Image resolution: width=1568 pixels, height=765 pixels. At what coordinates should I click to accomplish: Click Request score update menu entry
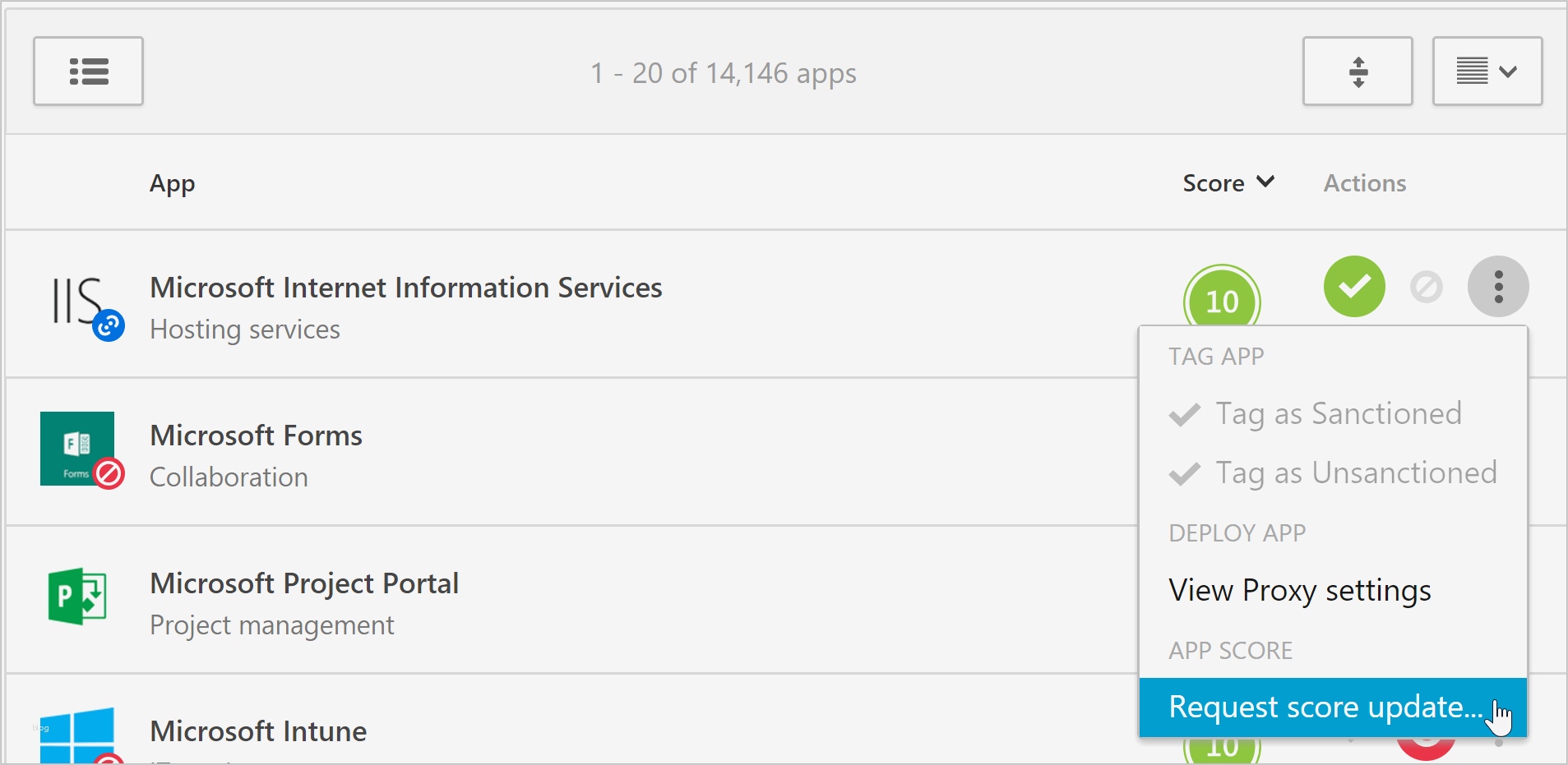pos(1325,707)
